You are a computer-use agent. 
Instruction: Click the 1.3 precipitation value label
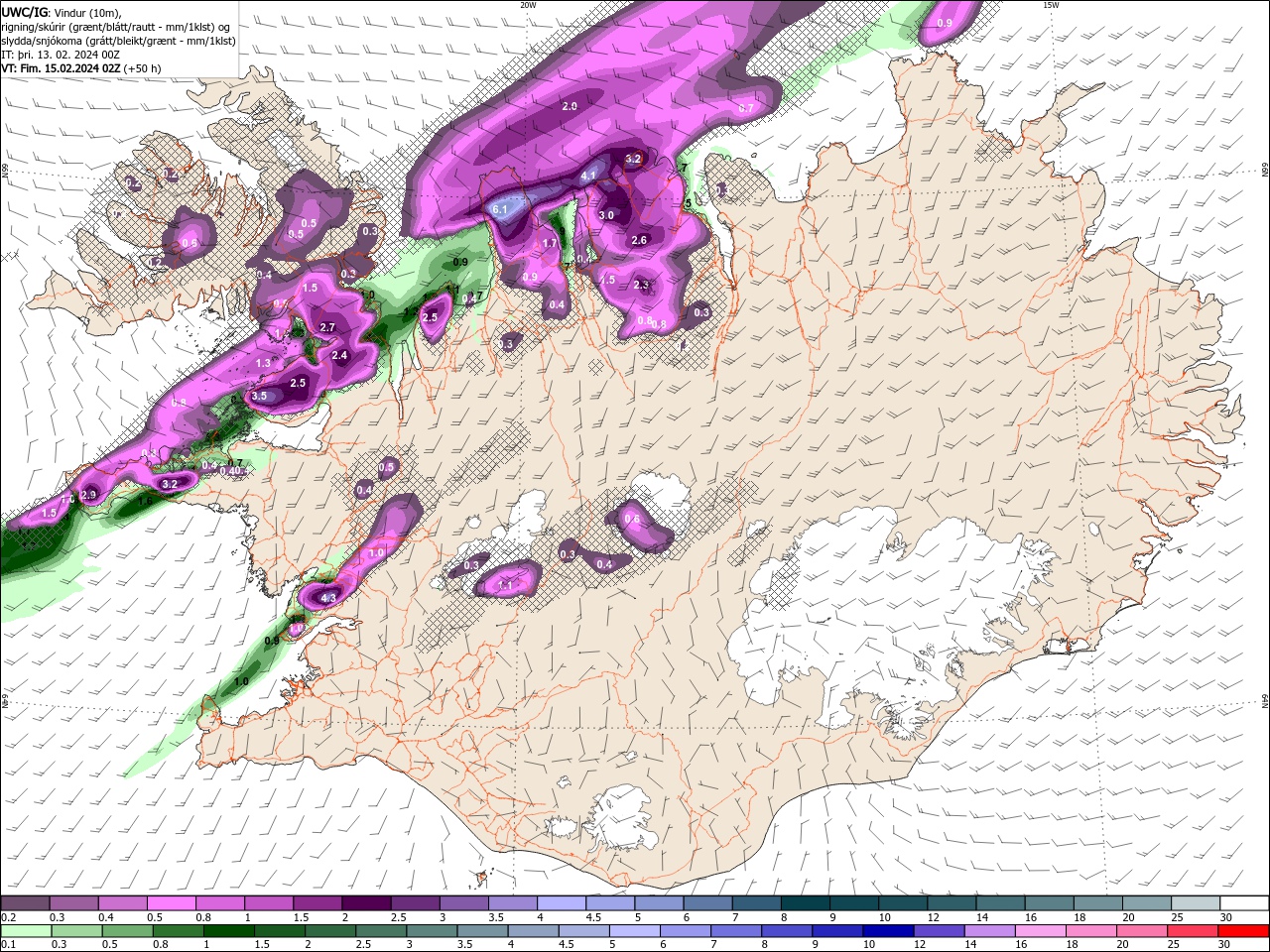pyautogui.click(x=263, y=364)
